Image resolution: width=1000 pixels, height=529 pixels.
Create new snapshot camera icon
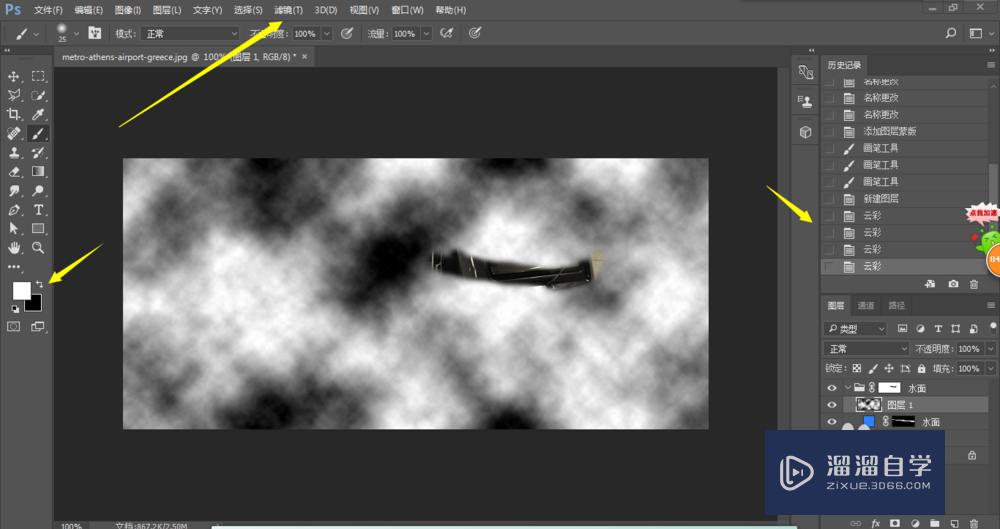pyautogui.click(x=953, y=284)
